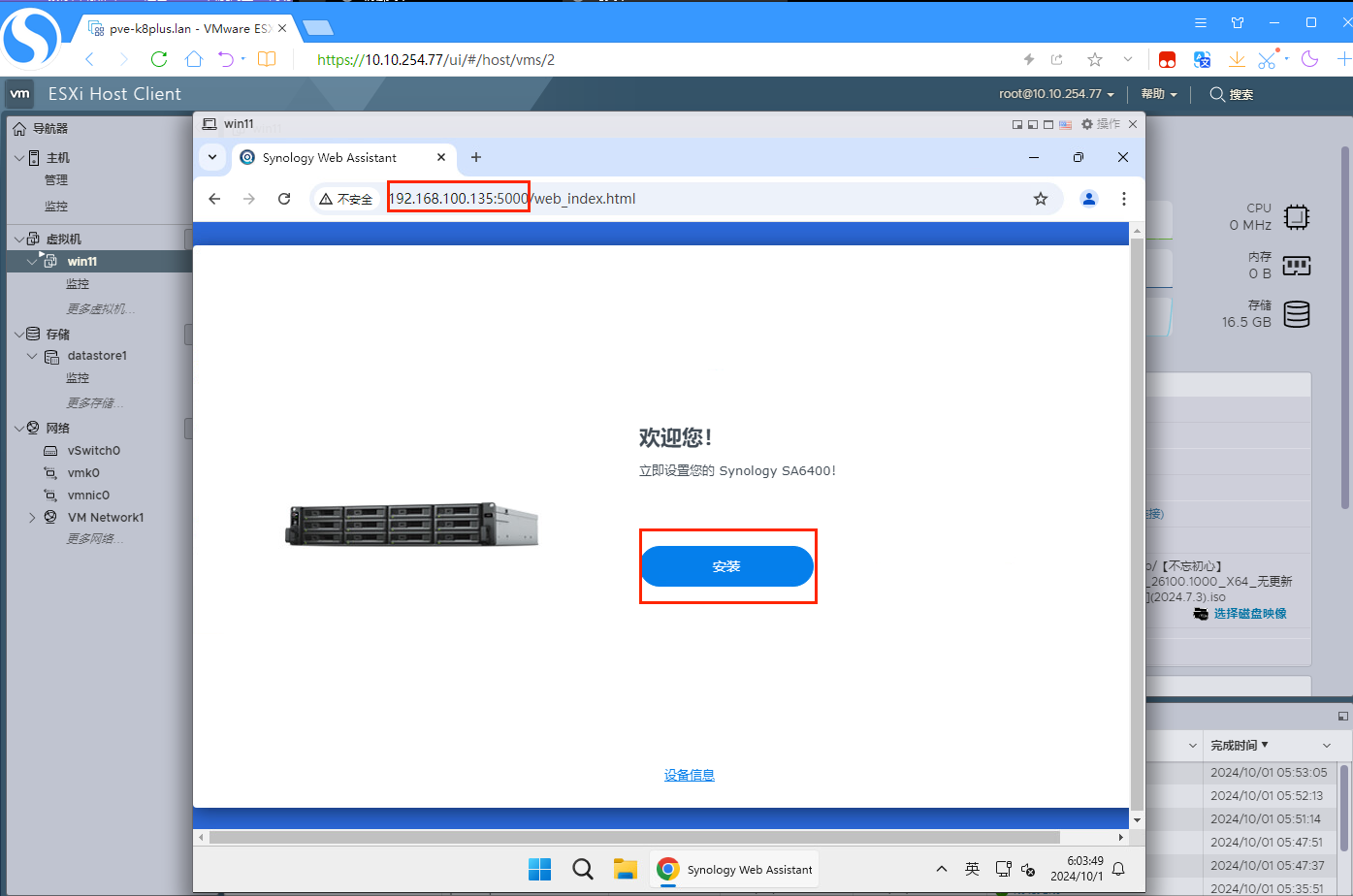Open the 帮助 help dropdown

coord(1158,94)
